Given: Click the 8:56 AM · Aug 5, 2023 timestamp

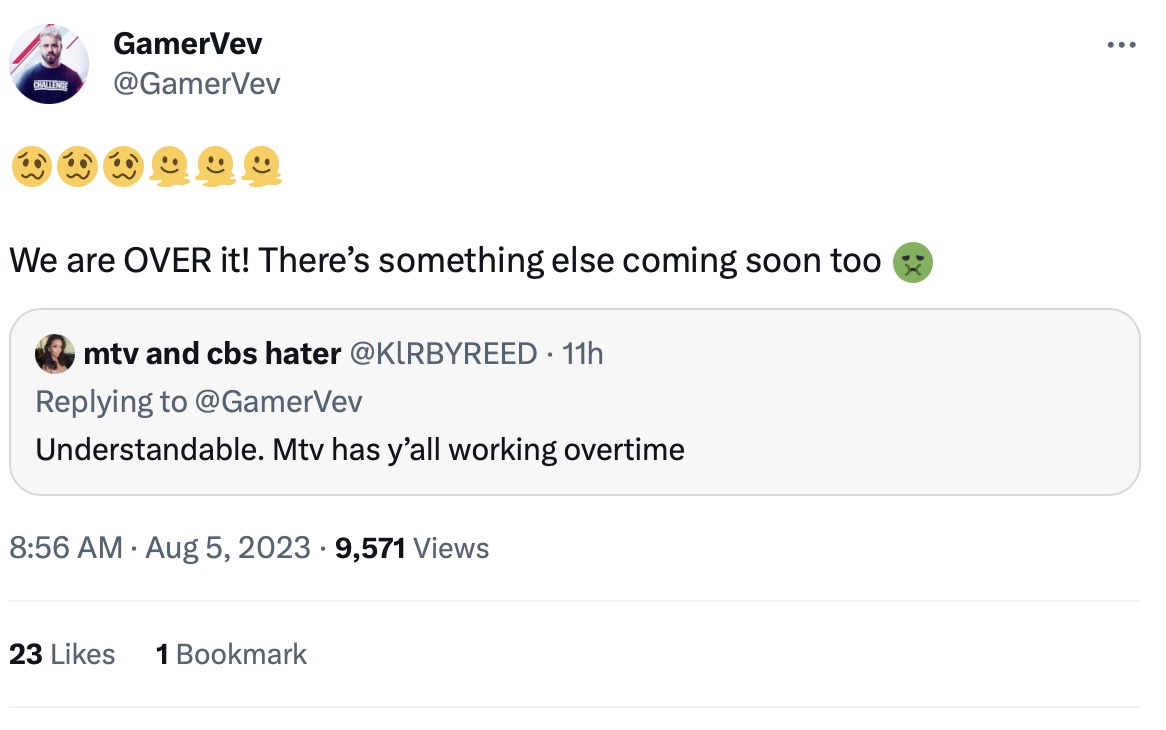Looking at the screenshot, I should 160,548.
